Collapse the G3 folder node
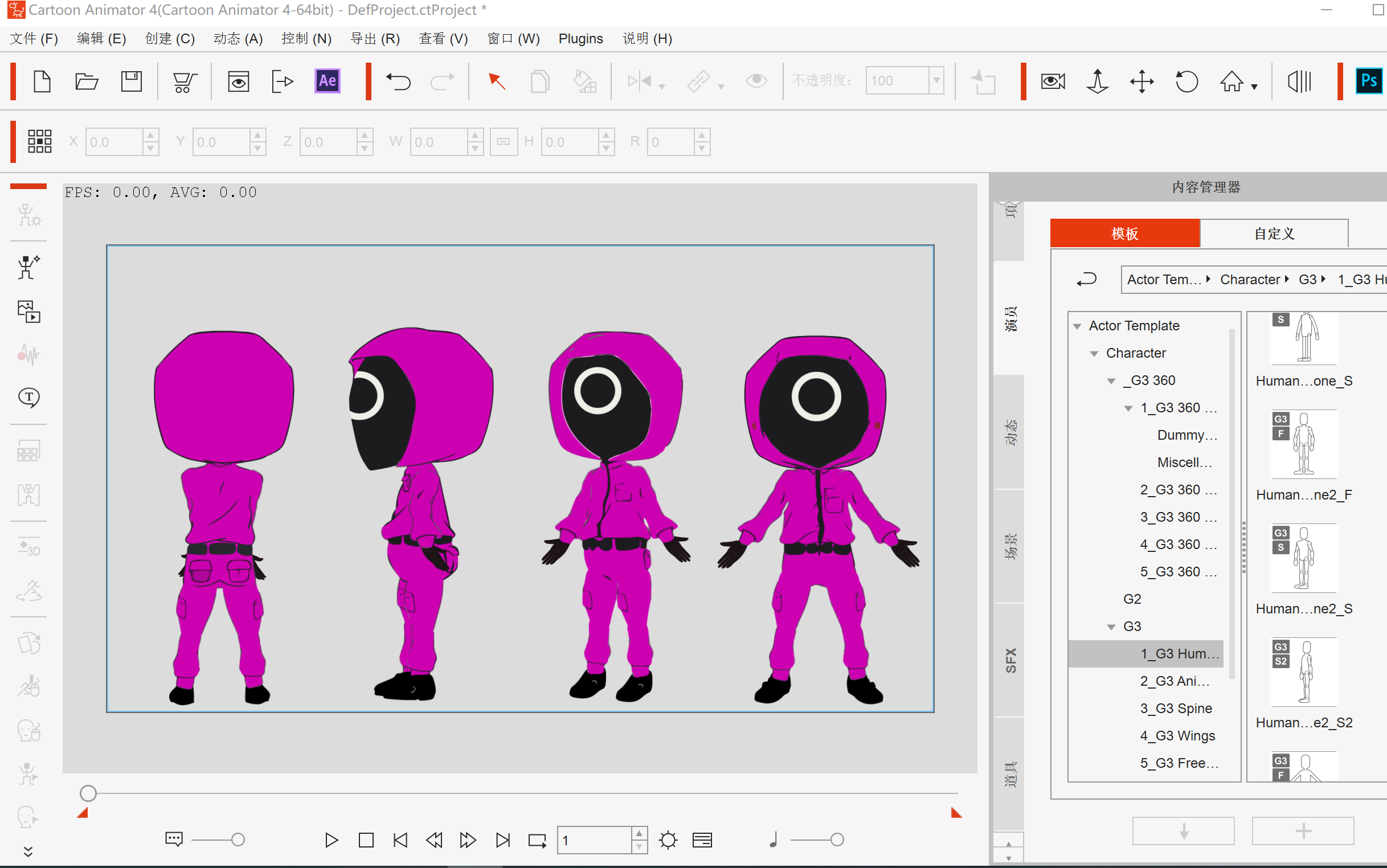Screen dimensions: 1387x868 (1111, 627)
